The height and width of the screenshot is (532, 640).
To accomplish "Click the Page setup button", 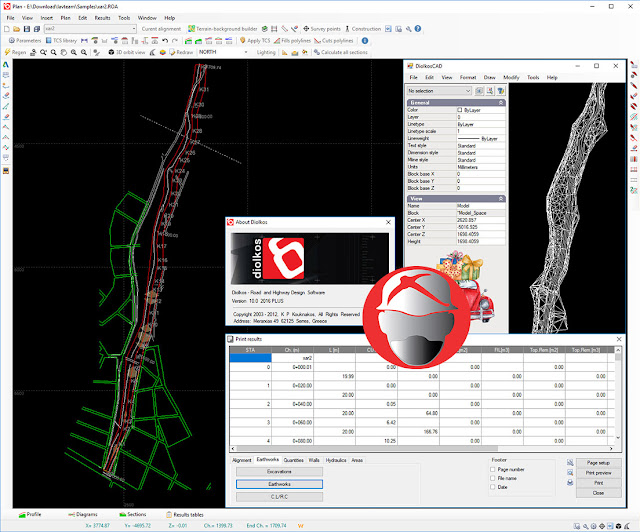I will coord(598,463).
